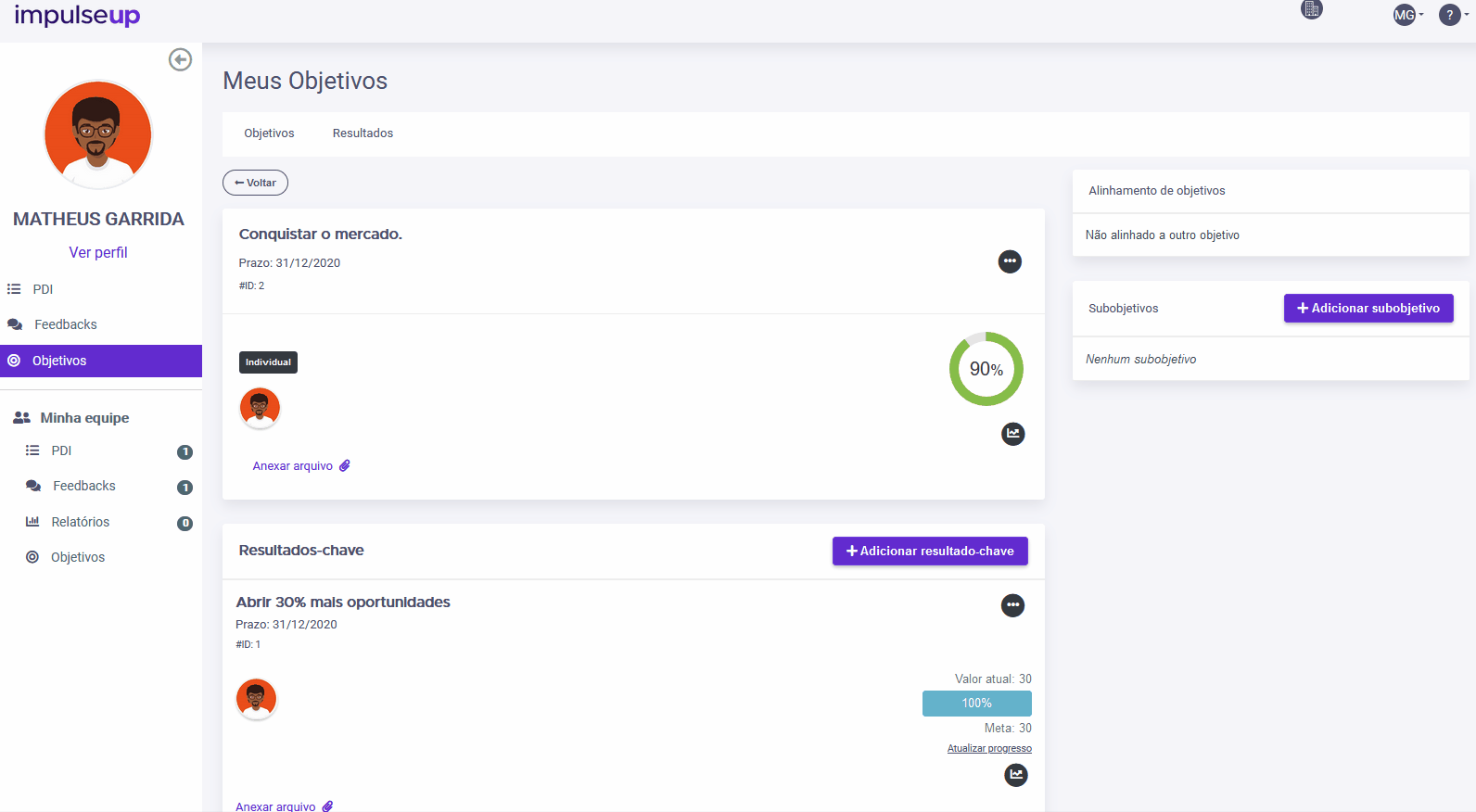
Task: Go back with the Voltar button
Action: pyautogui.click(x=255, y=183)
